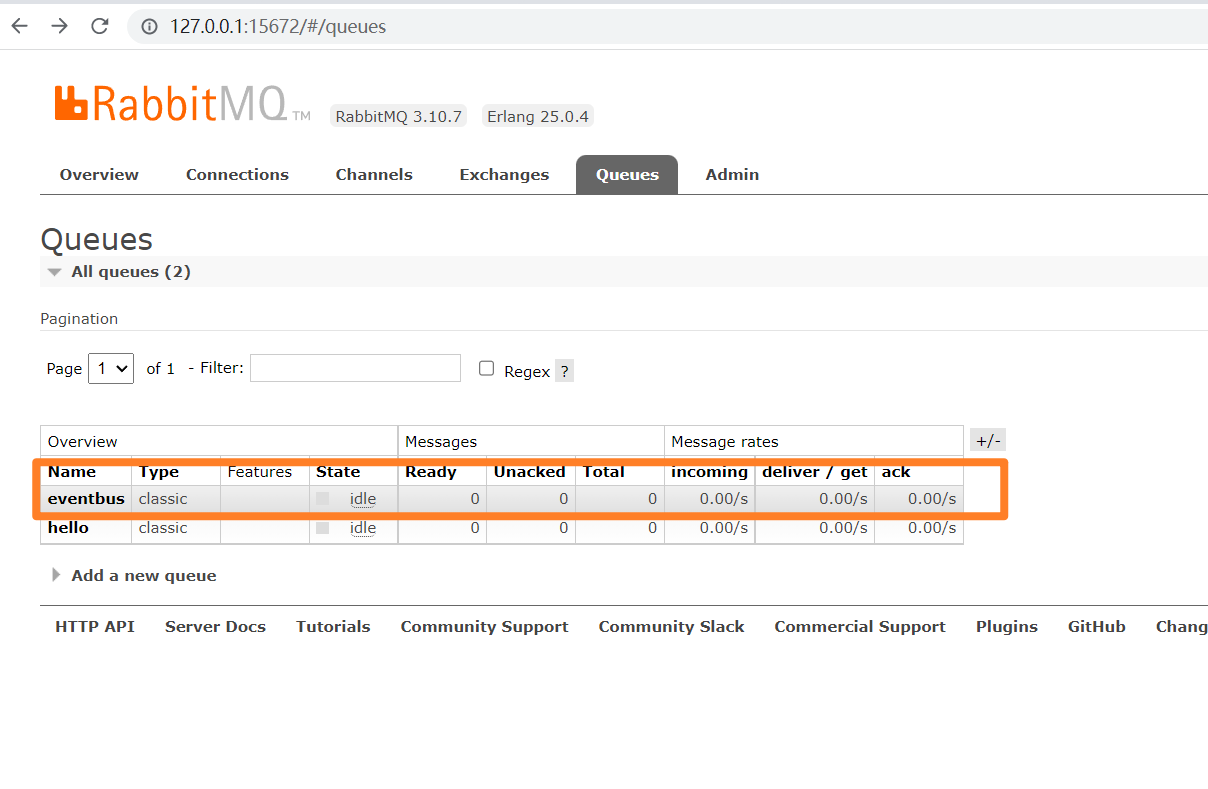Enable the Regex checkbox
1208x789 pixels.
487,369
